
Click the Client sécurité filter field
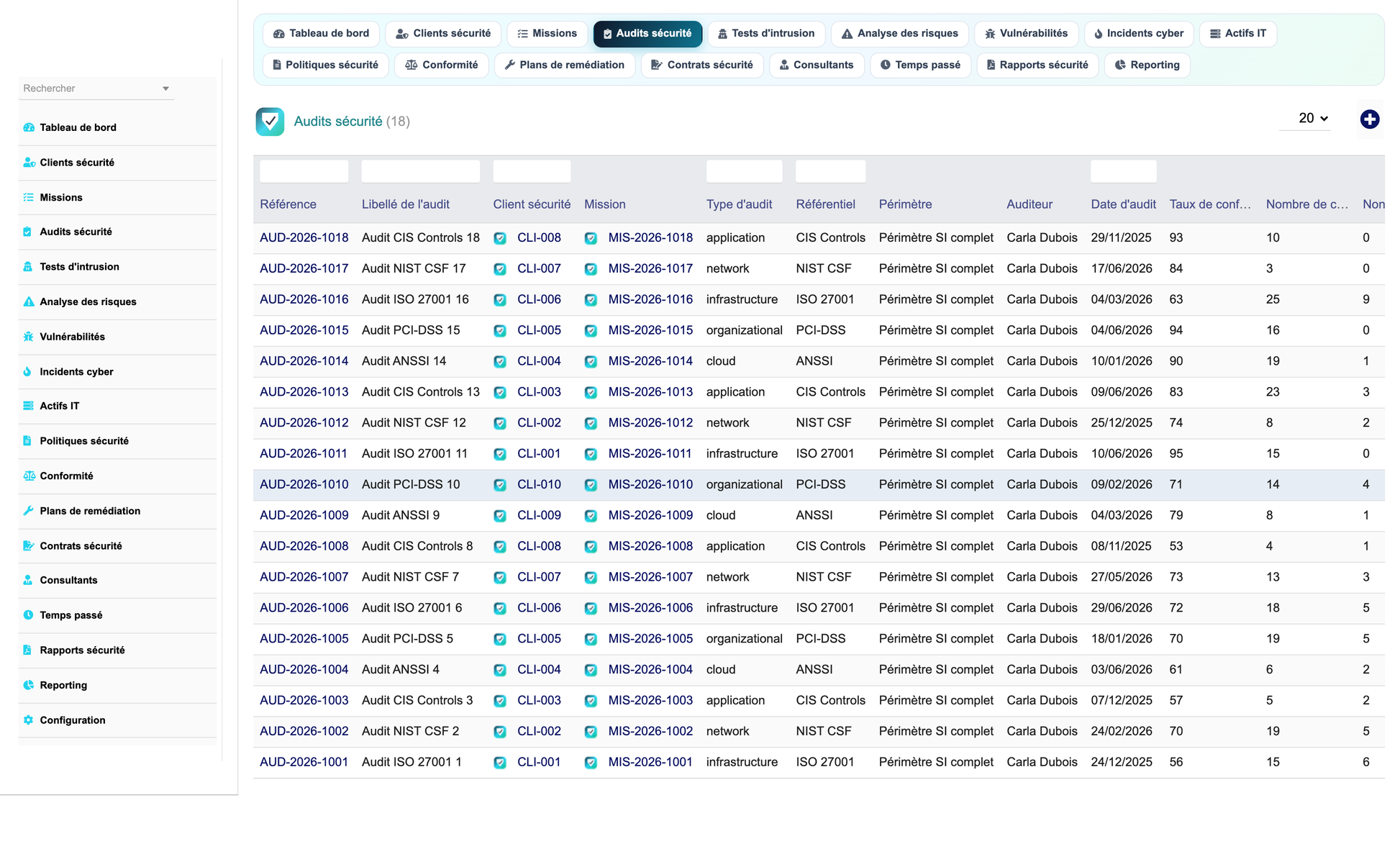pyautogui.click(x=532, y=171)
